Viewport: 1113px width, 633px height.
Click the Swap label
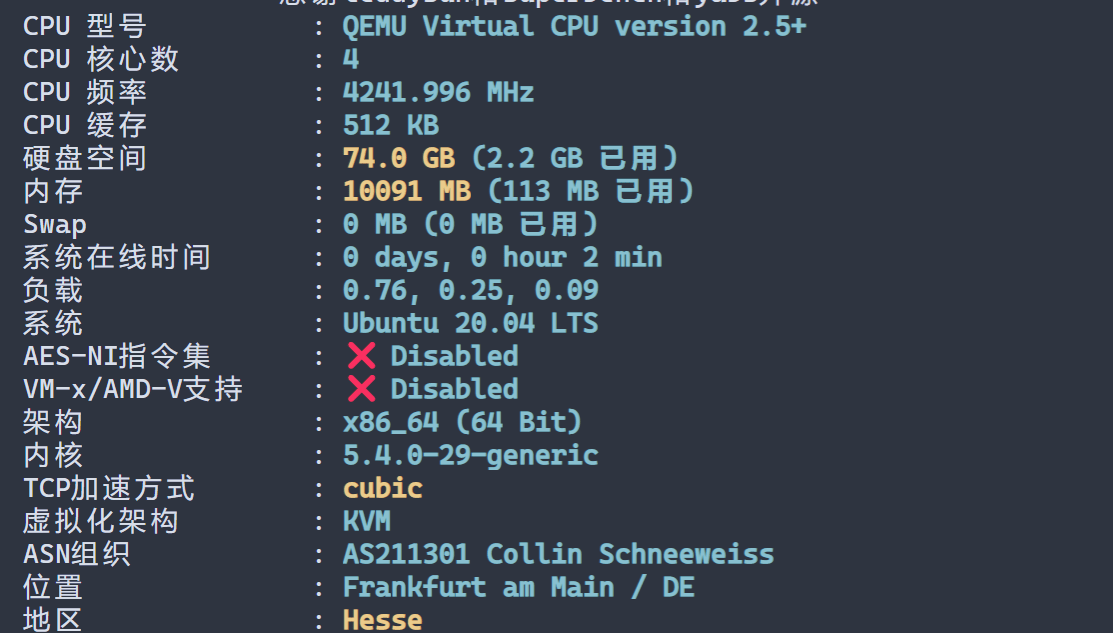coord(55,224)
